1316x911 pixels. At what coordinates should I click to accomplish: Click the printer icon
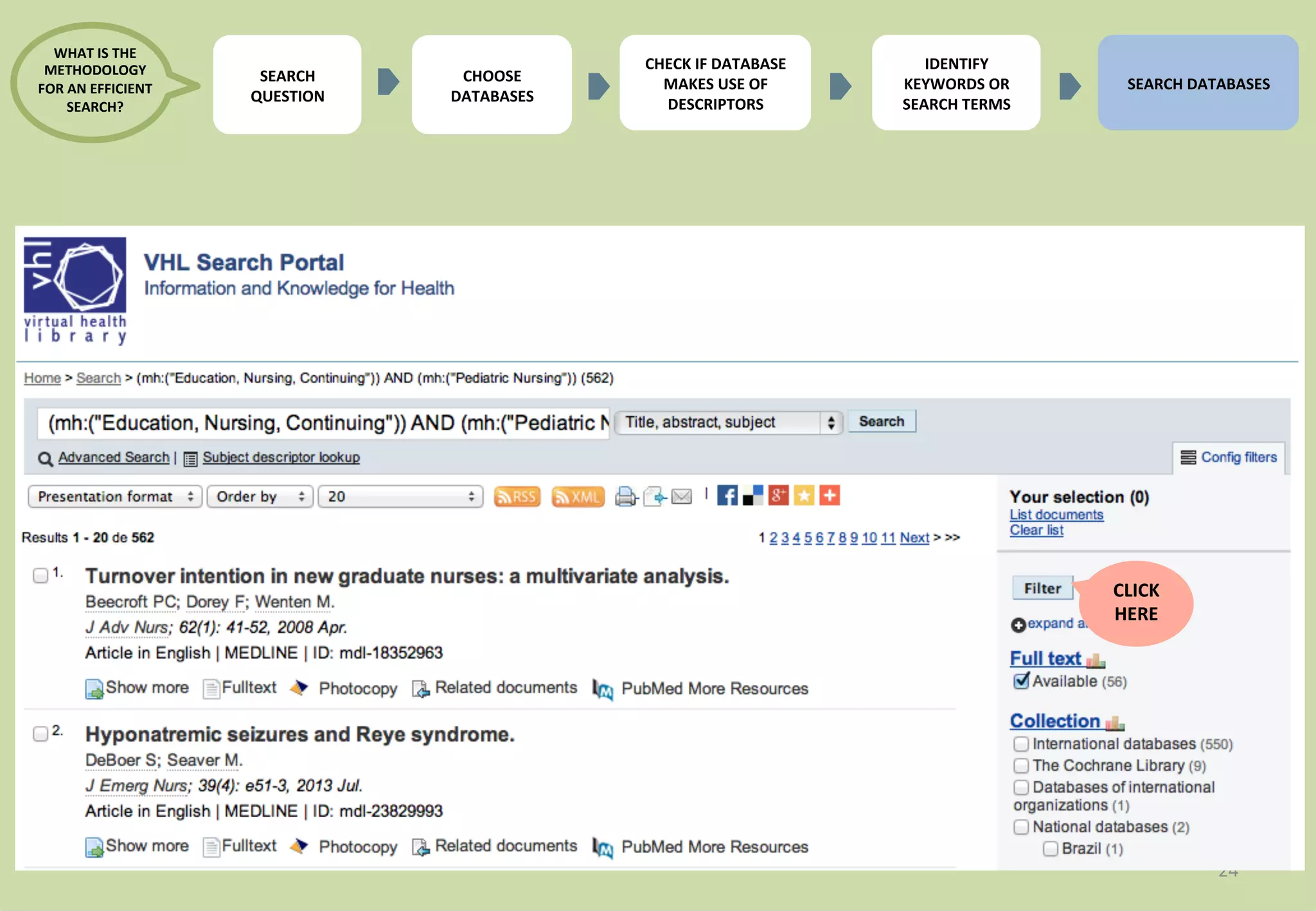coord(626,497)
